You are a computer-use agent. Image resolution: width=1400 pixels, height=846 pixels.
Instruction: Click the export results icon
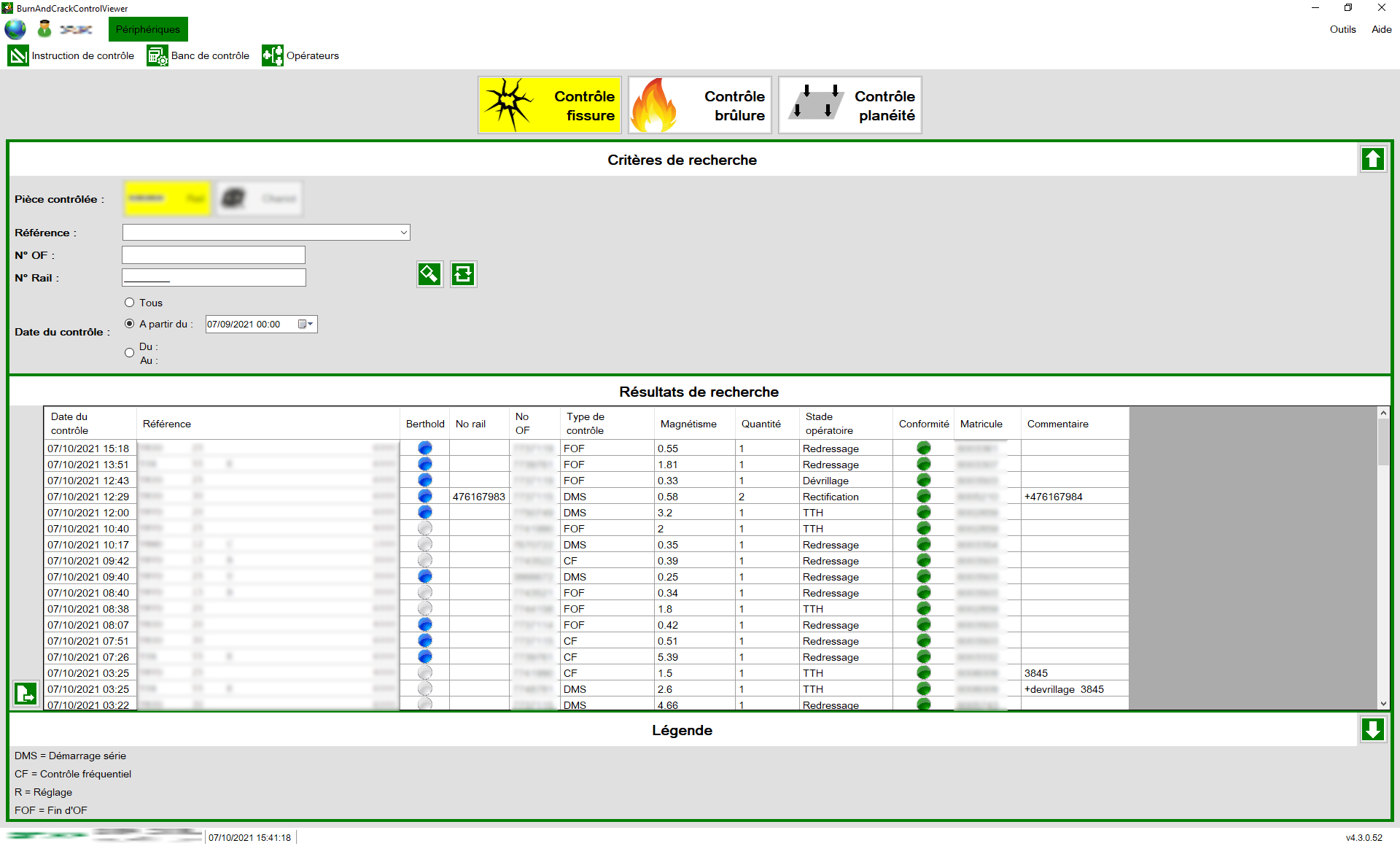pyautogui.click(x=26, y=693)
